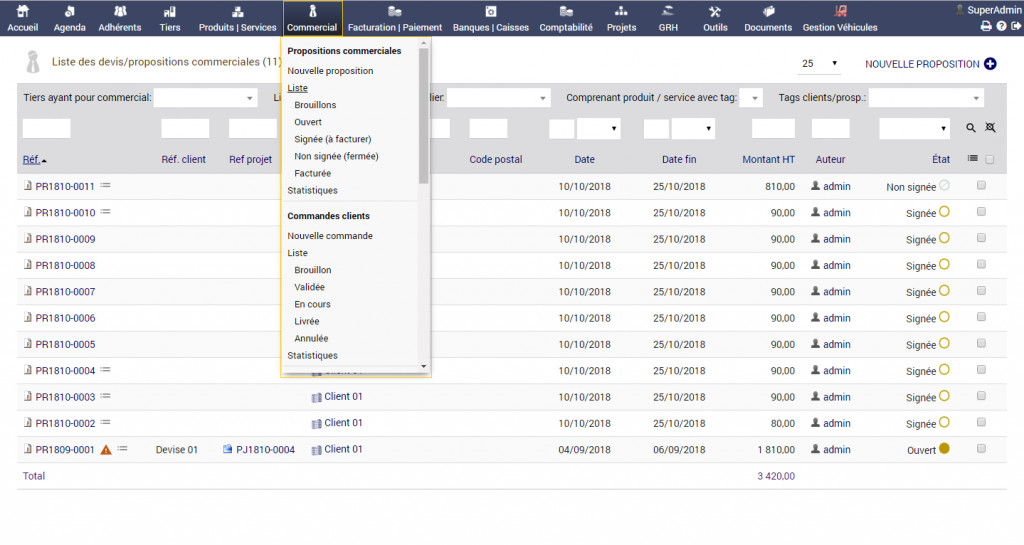
Task: Click the Montant HT filter input field
Action: tap(773, 129)
